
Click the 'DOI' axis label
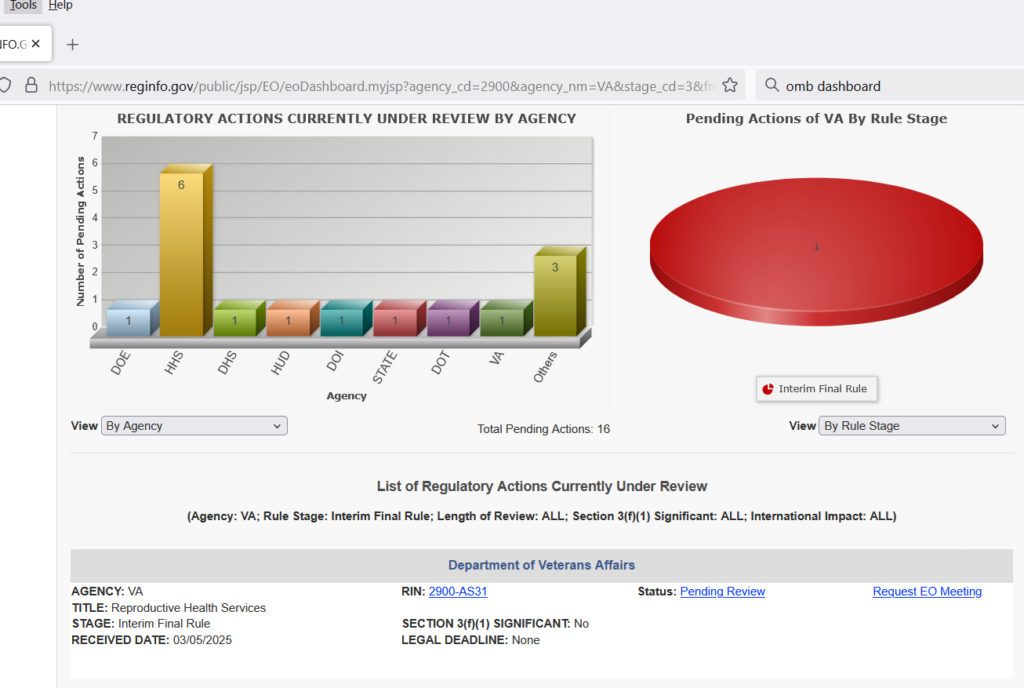334,361
